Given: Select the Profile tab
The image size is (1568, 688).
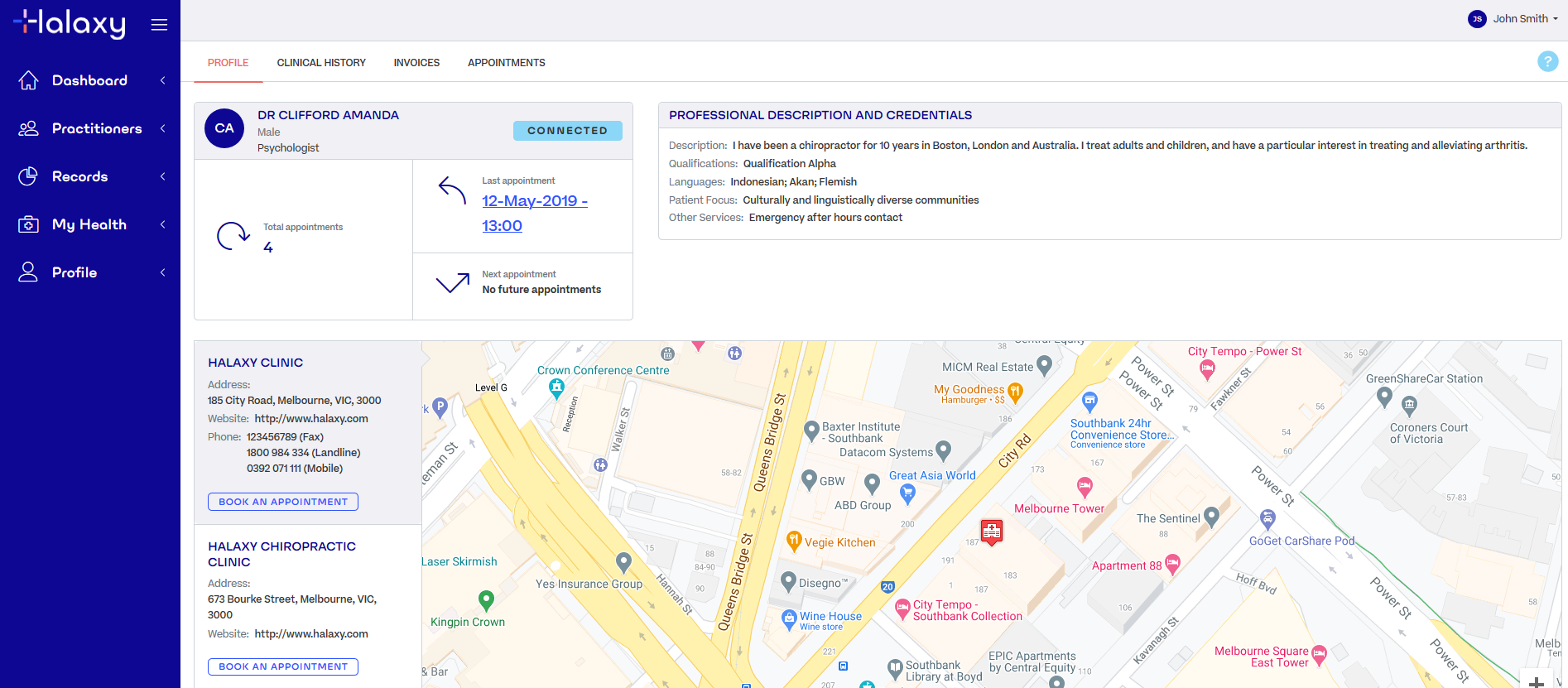Looking at the screenshot, I should [228, 63].
